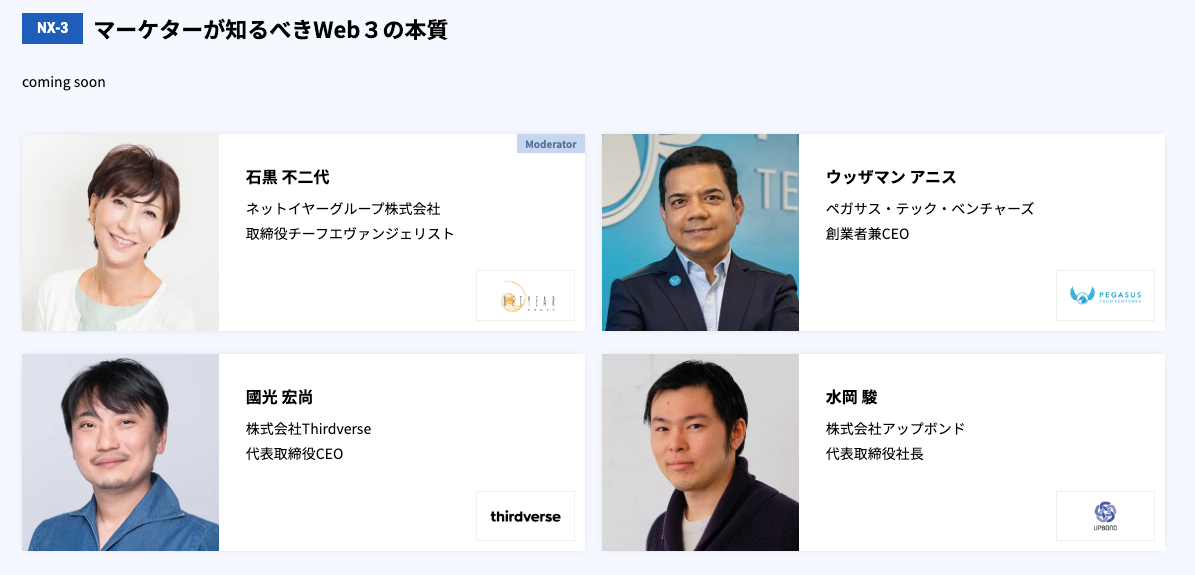Screen dimensions: 1195x575
Task: Click speaker name 國光 宏尚
Action: (279, 398)
